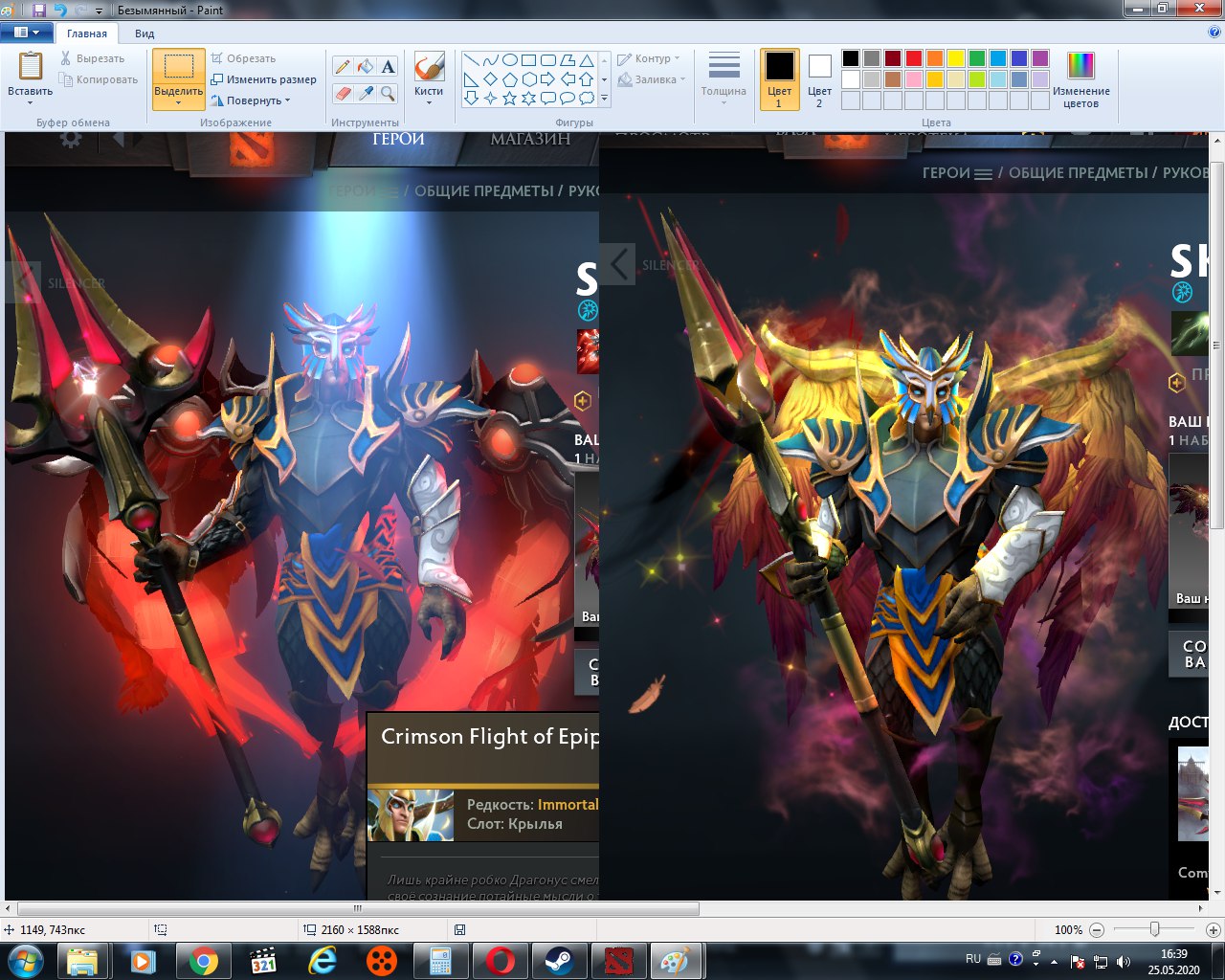Image resolution: width=1225 pixels, height=980 pixels.
Task: Click the Вырезать cut button
Action: (93, 58)
